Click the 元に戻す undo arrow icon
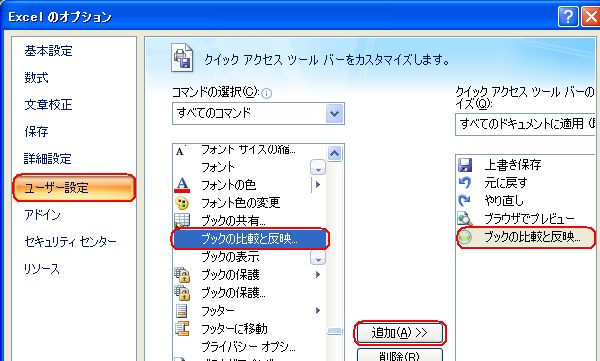Viewport: 600px width, 361px height. (465, 183)
